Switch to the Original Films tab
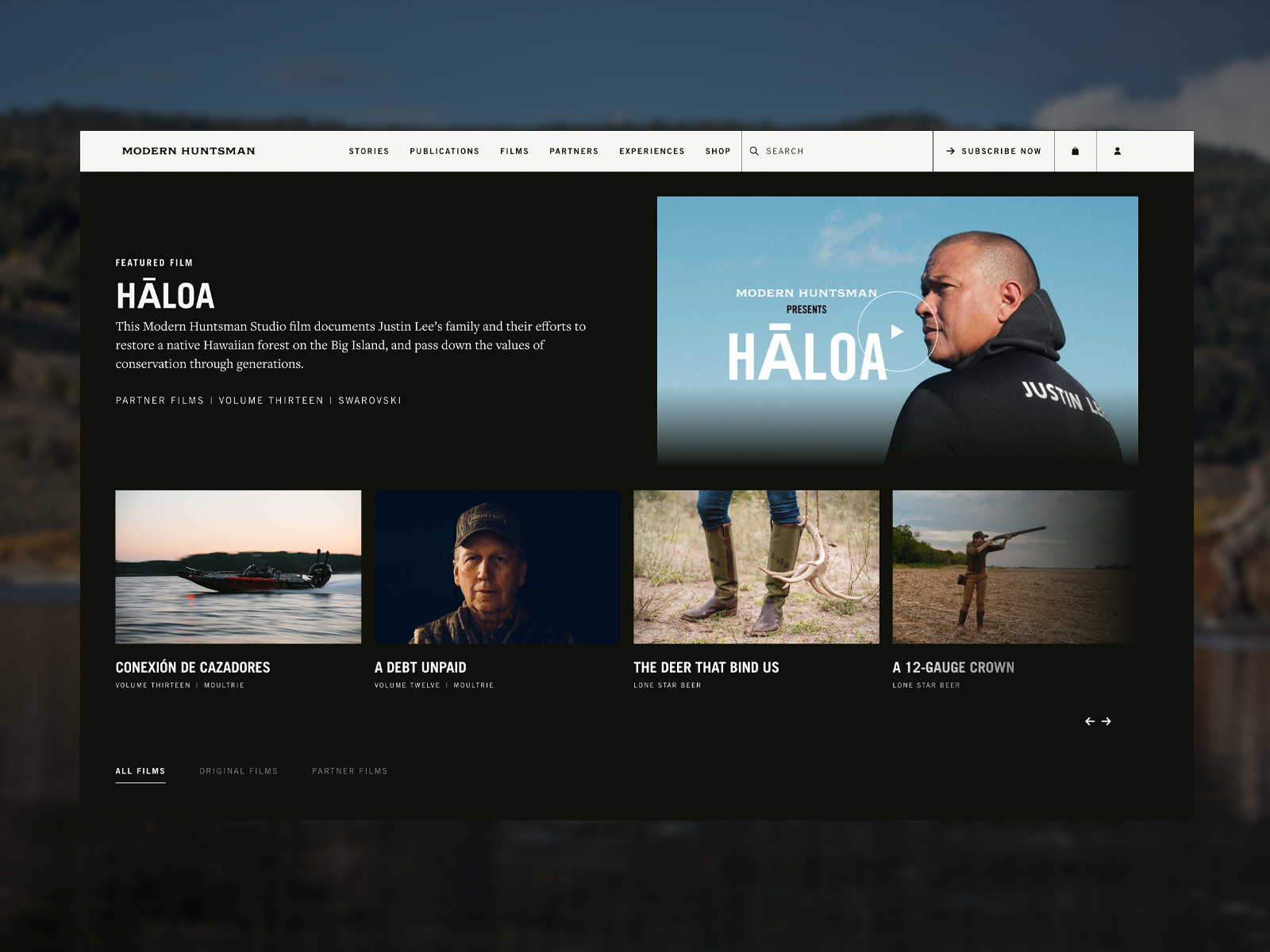This screenshot has width=1270, height=952. tap(238, 771)
